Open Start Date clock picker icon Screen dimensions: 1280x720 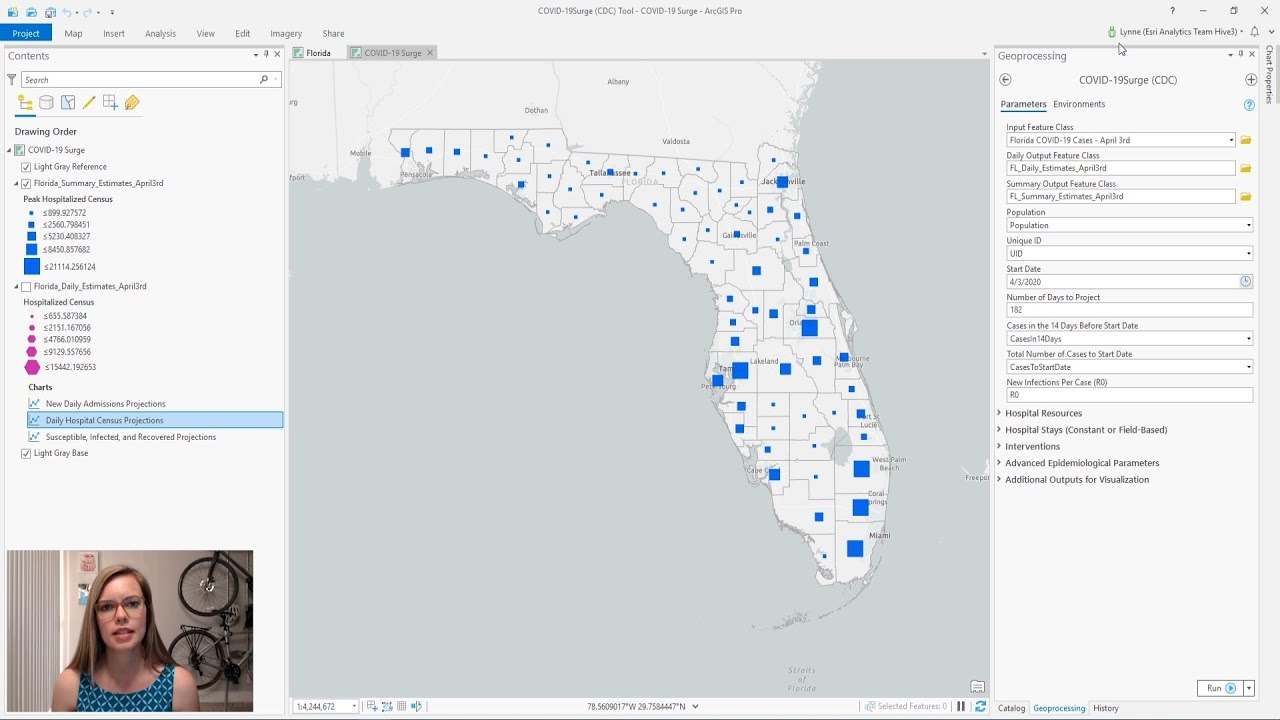pyautogui.click(x=1245, y=282)
